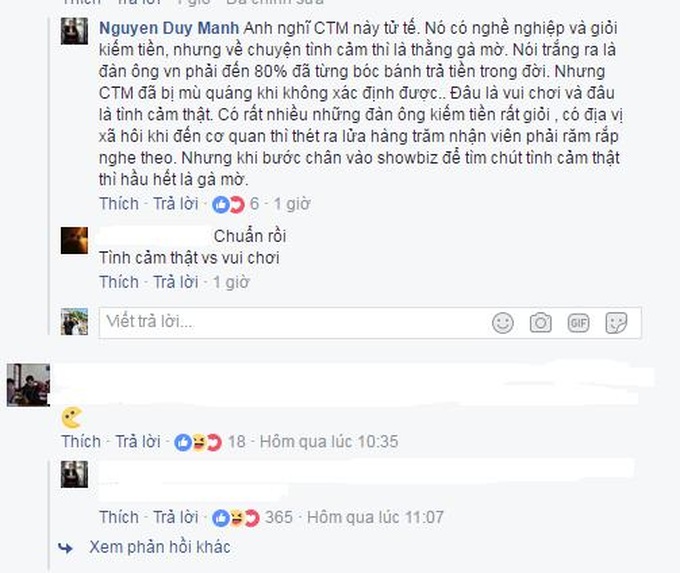Attach a photo via camera icon
The image size is (680, 573).
coord(540,323)
